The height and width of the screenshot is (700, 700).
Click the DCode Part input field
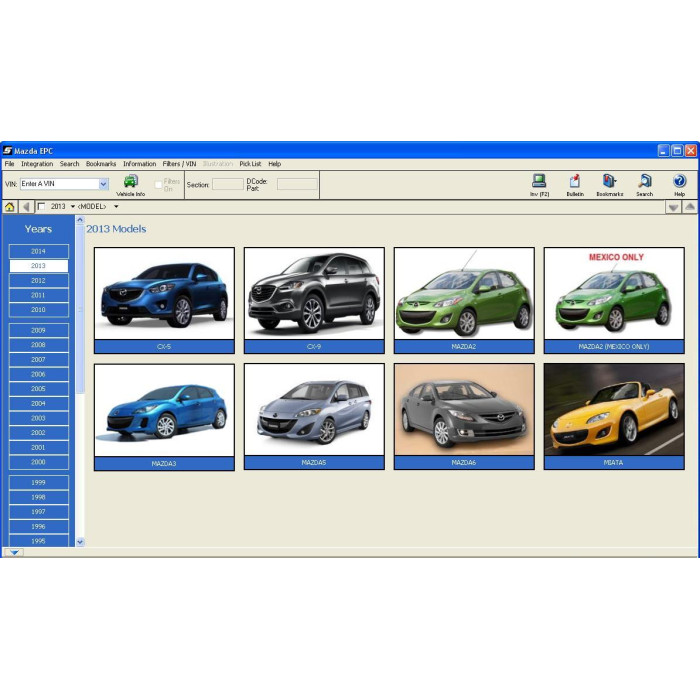[297, 184]
